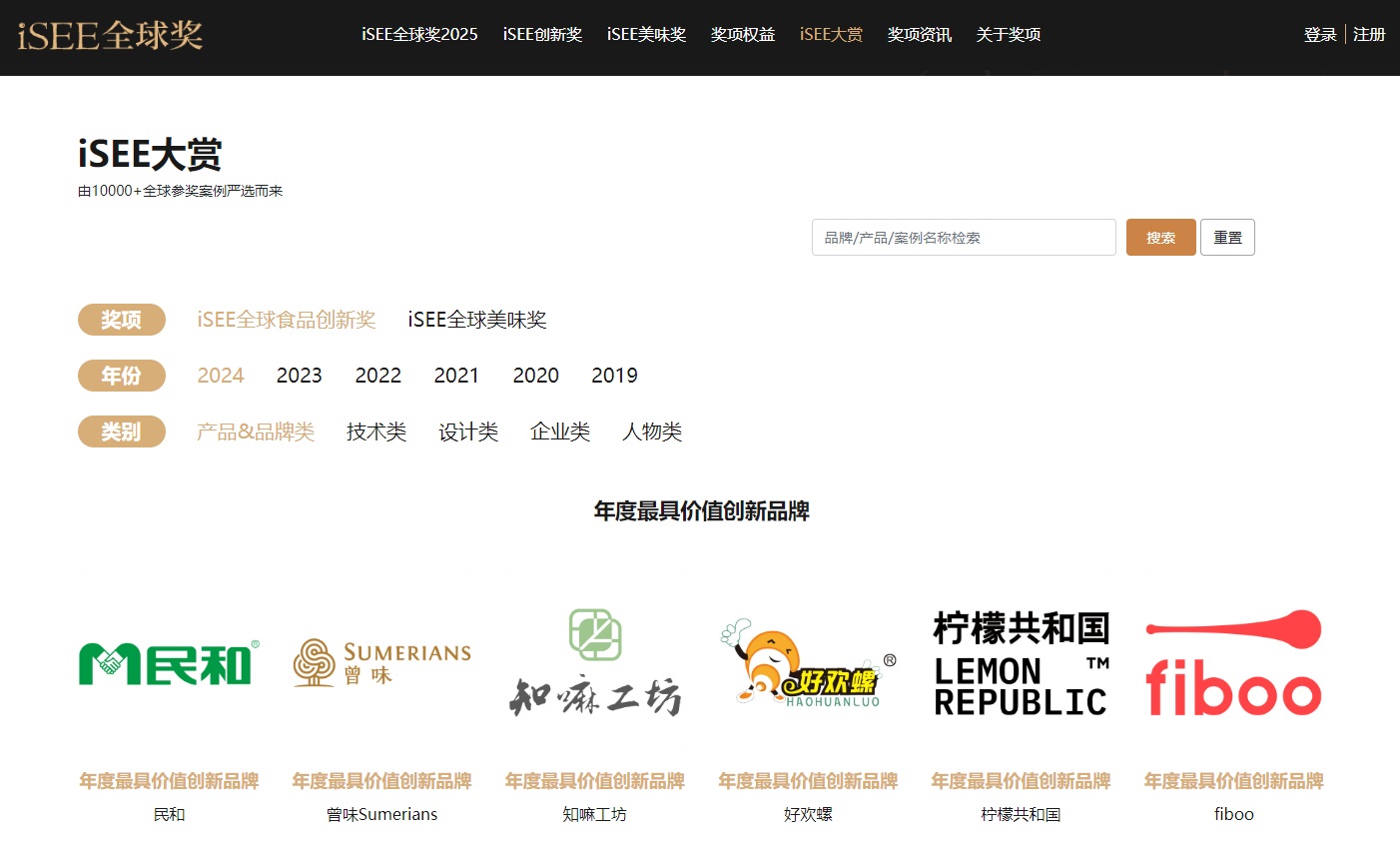Screen dimensions: 1400x848
Task: Click the 重置 button
Action: (1227, 238)
